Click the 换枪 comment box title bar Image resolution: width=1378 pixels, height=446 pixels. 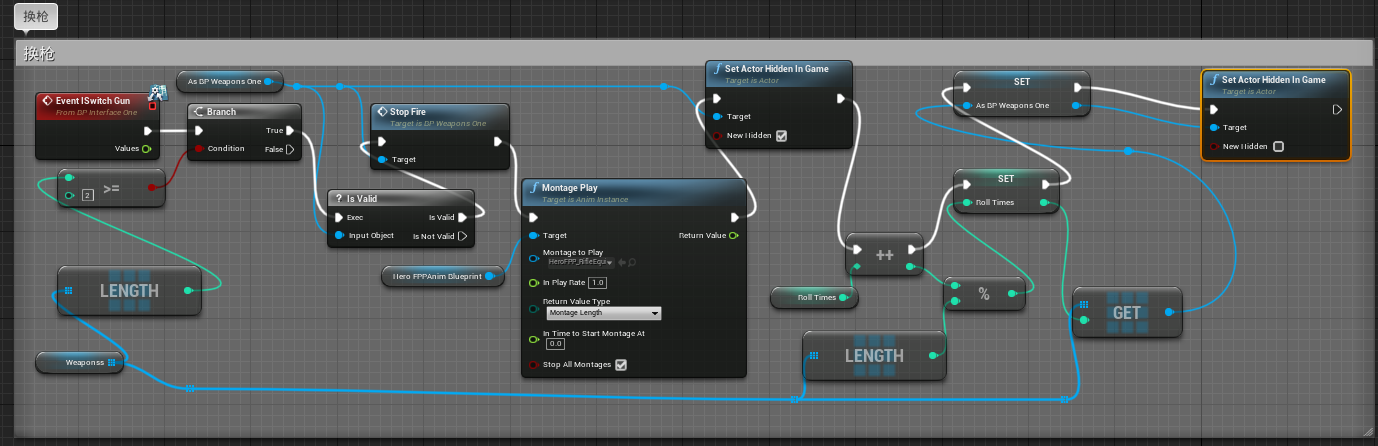(693, 53)
